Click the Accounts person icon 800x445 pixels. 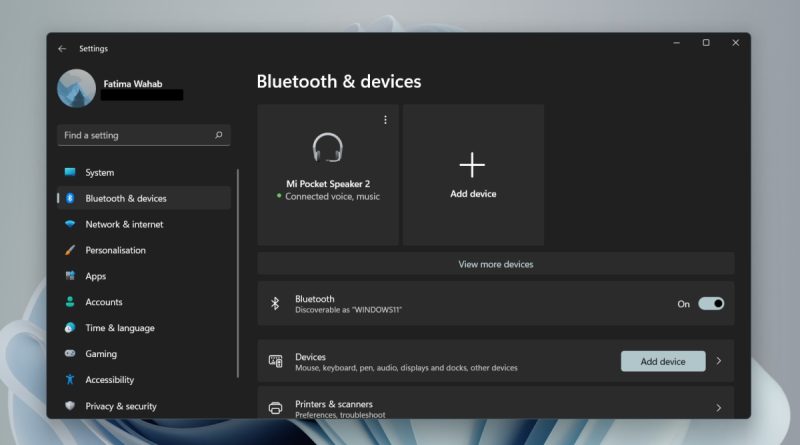coord(70,302)
